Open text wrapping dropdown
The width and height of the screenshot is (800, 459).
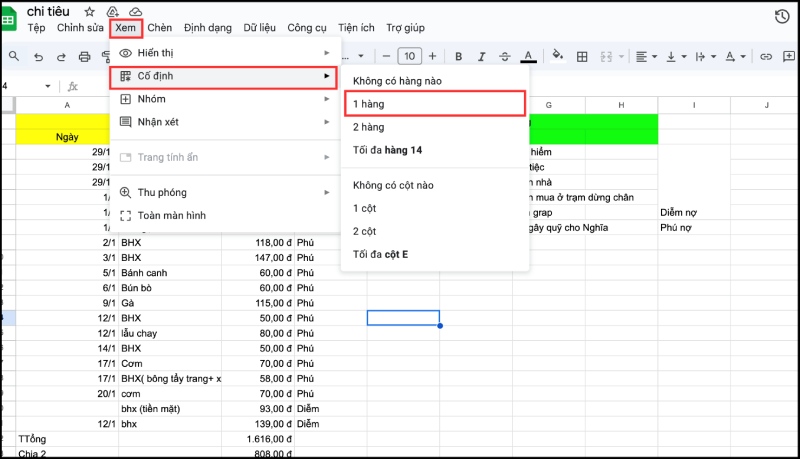(x=706, y=57)
